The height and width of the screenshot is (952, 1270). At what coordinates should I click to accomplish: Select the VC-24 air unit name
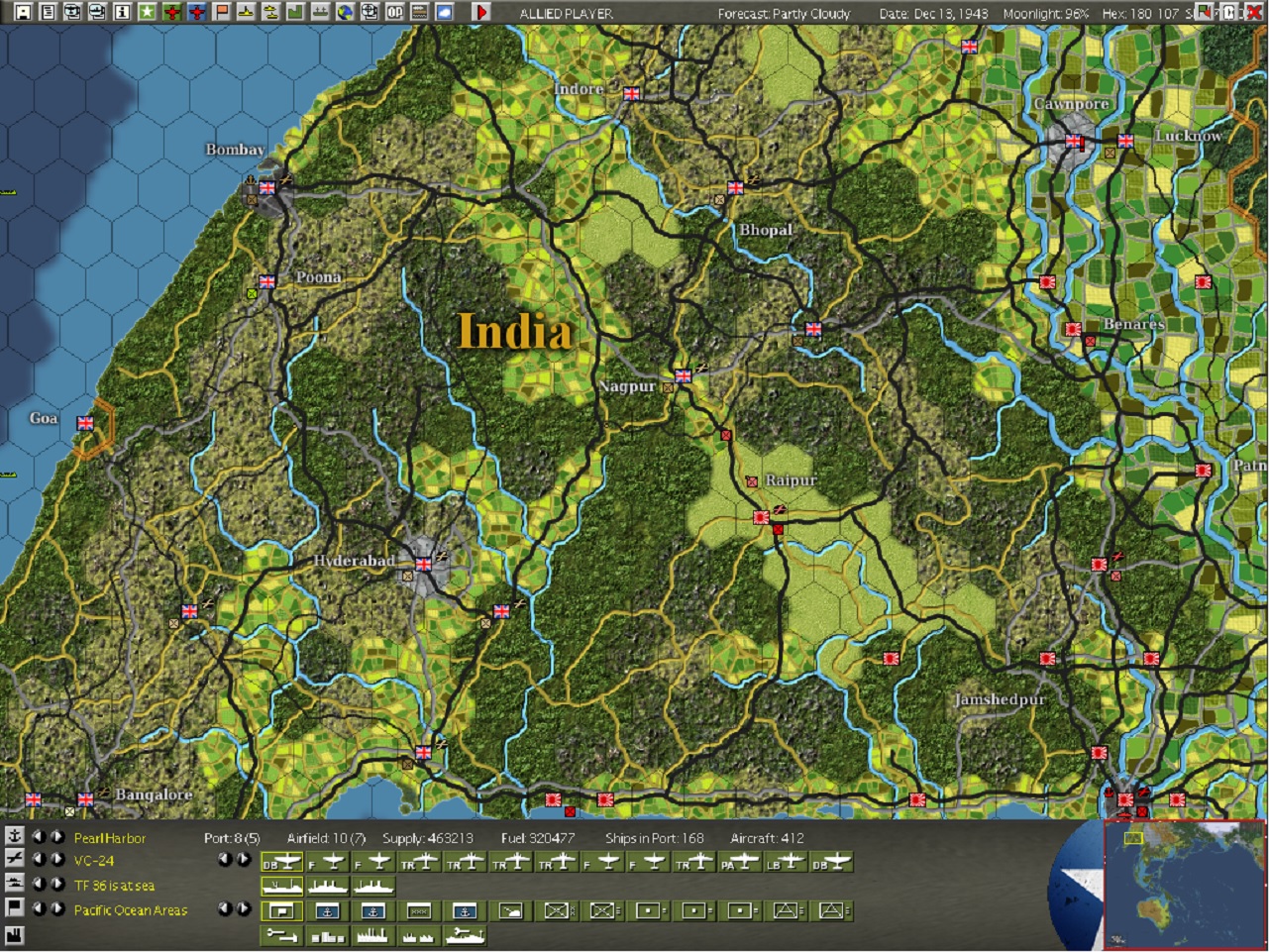coord(94,861)
